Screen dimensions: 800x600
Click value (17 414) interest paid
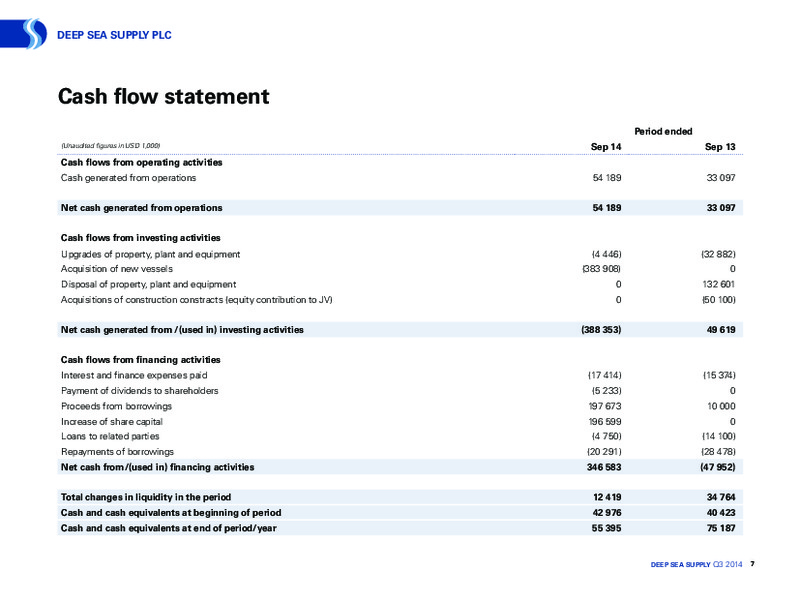pos(605,376)
